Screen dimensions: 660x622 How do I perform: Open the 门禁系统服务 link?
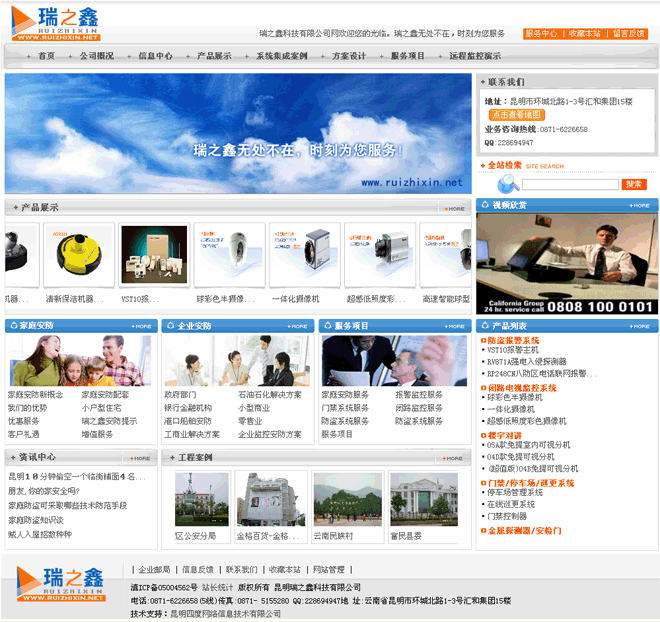pyautogui.click(x=345, y=408)
